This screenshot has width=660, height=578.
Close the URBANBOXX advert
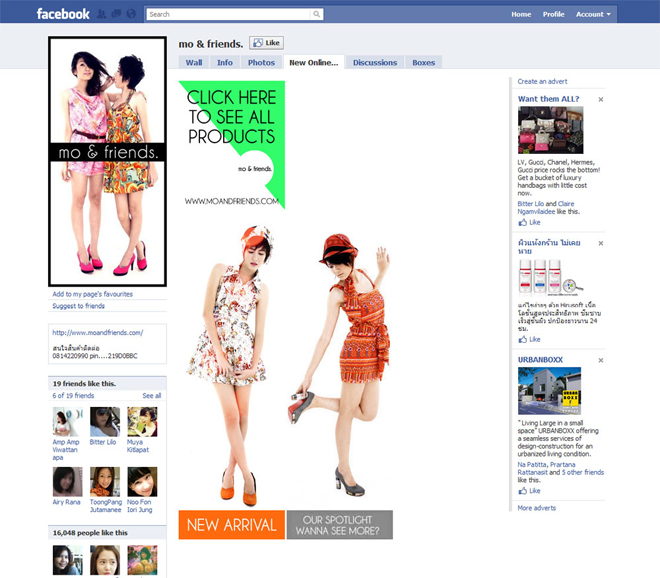(x=601, y=360)
